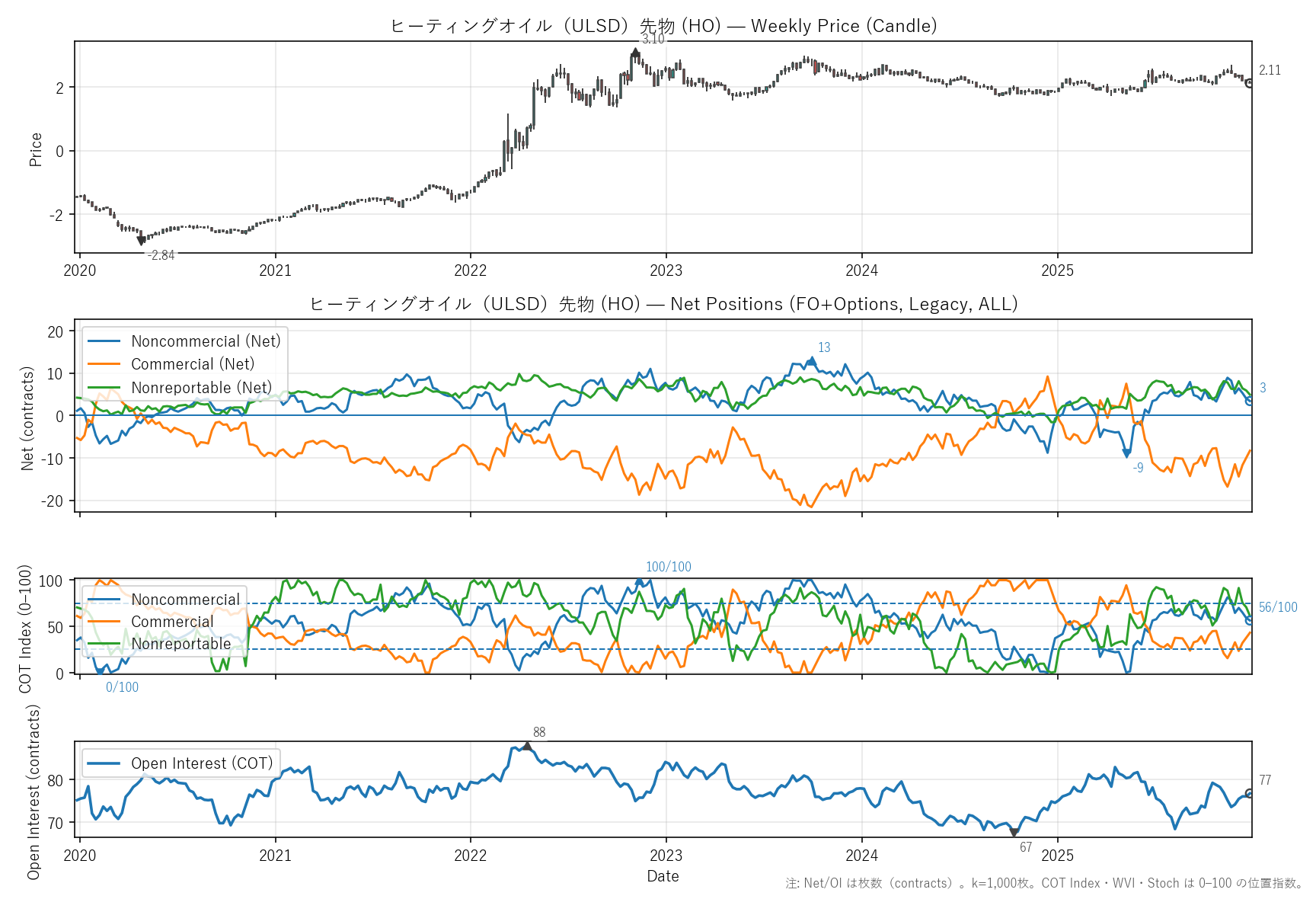Click the latest open interest circle marker near 77

[1249, 793]
